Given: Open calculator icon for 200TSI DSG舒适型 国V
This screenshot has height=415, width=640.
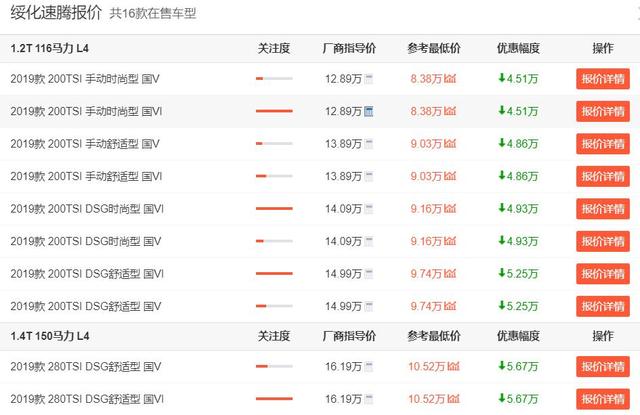Looking at the screenshot, I should pos(369,306).
